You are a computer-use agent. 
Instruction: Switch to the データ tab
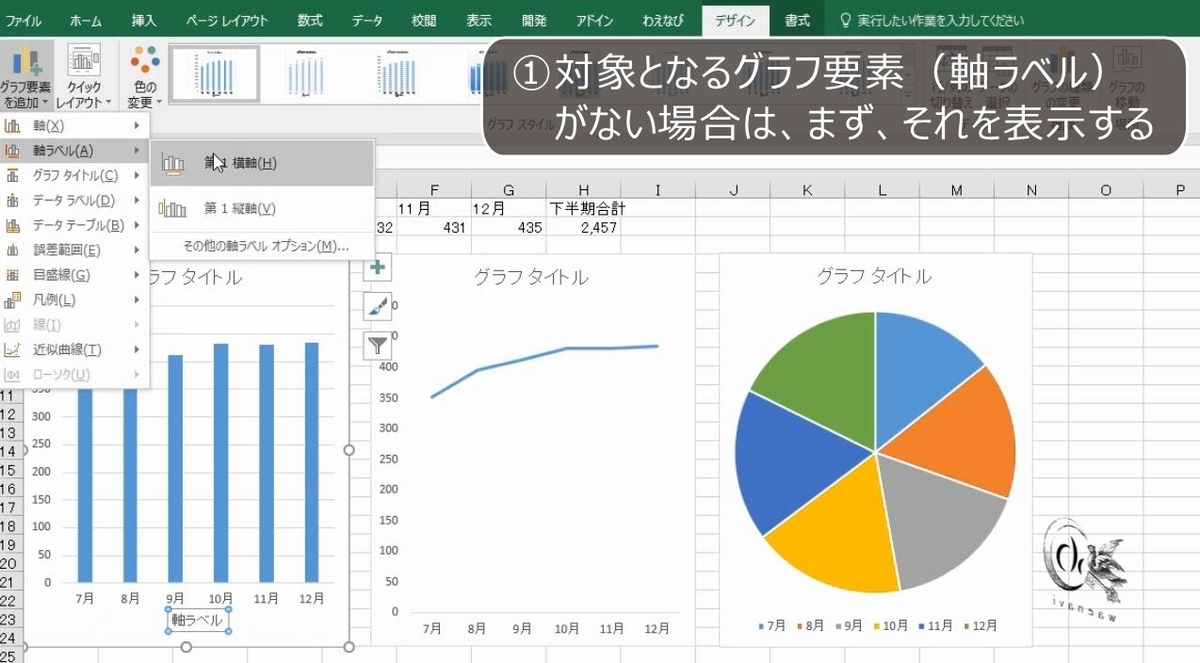367,20
